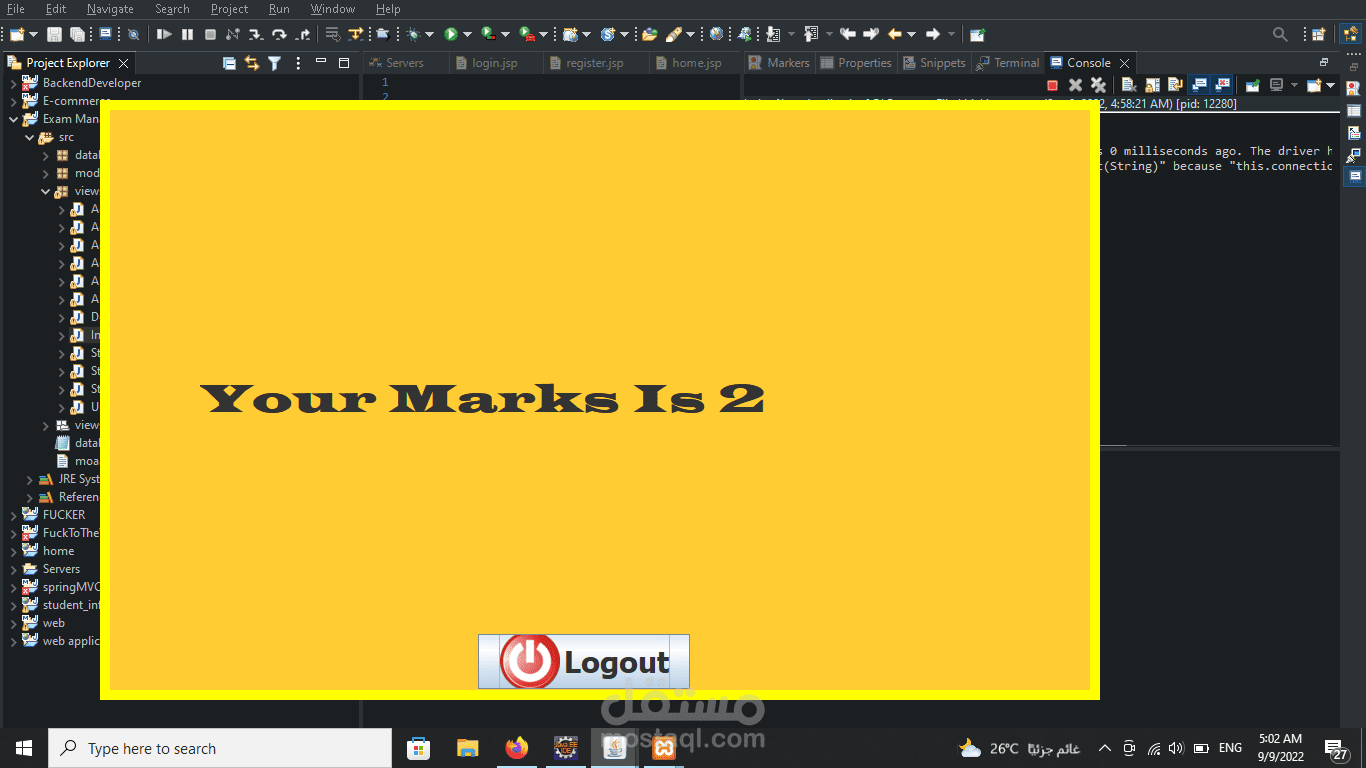Open the Navigate menu
Image resolution: width=1366 pixels, height=768 pixels.
(110, 9)
